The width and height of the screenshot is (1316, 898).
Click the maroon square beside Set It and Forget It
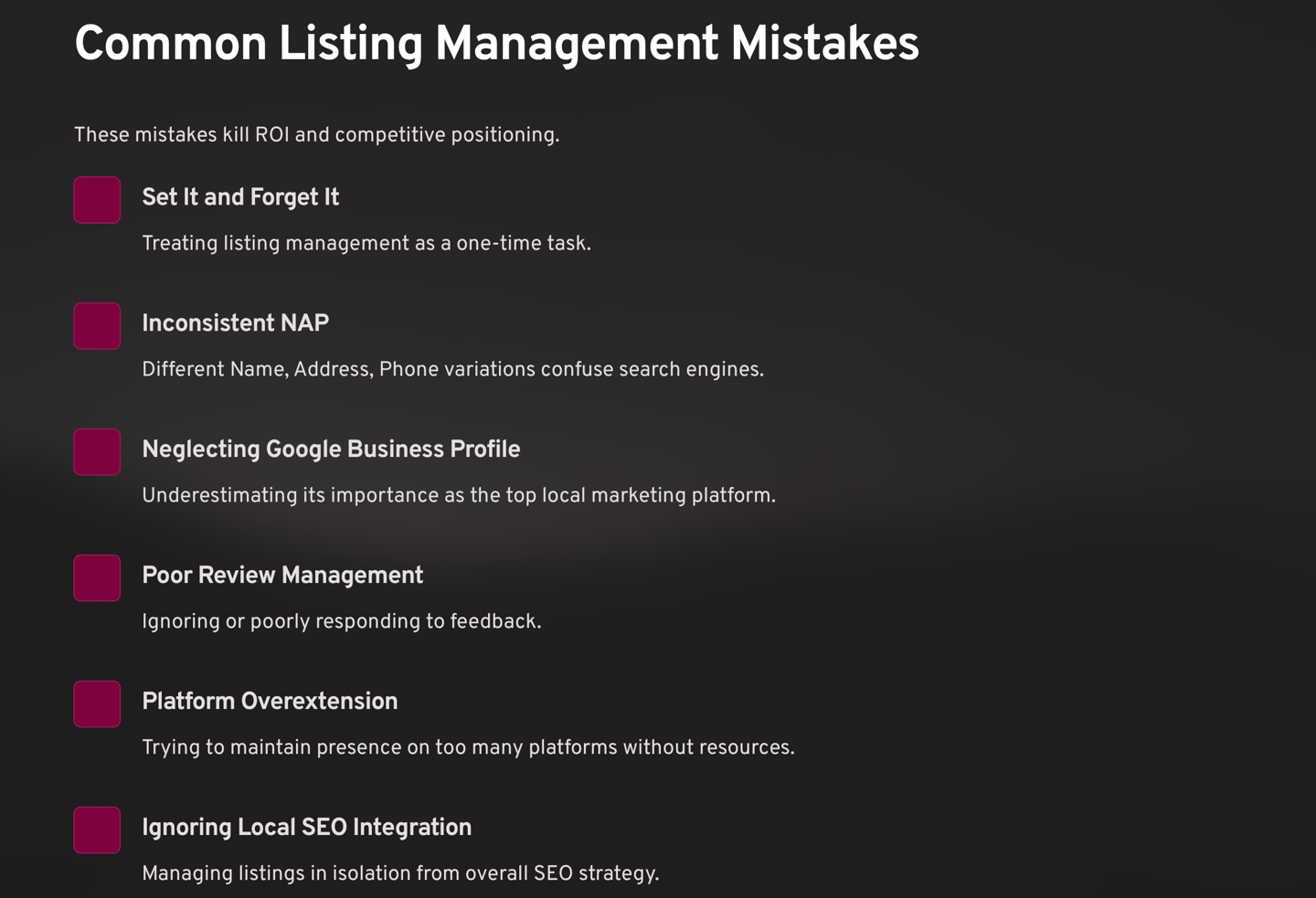click(97, 200)
